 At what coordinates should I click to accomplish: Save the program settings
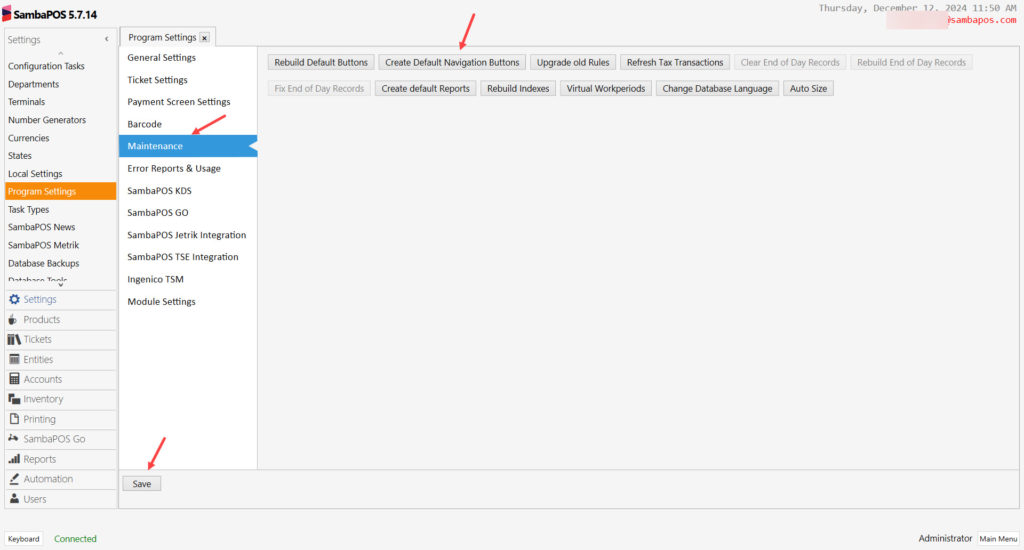(x=142, y=484)
